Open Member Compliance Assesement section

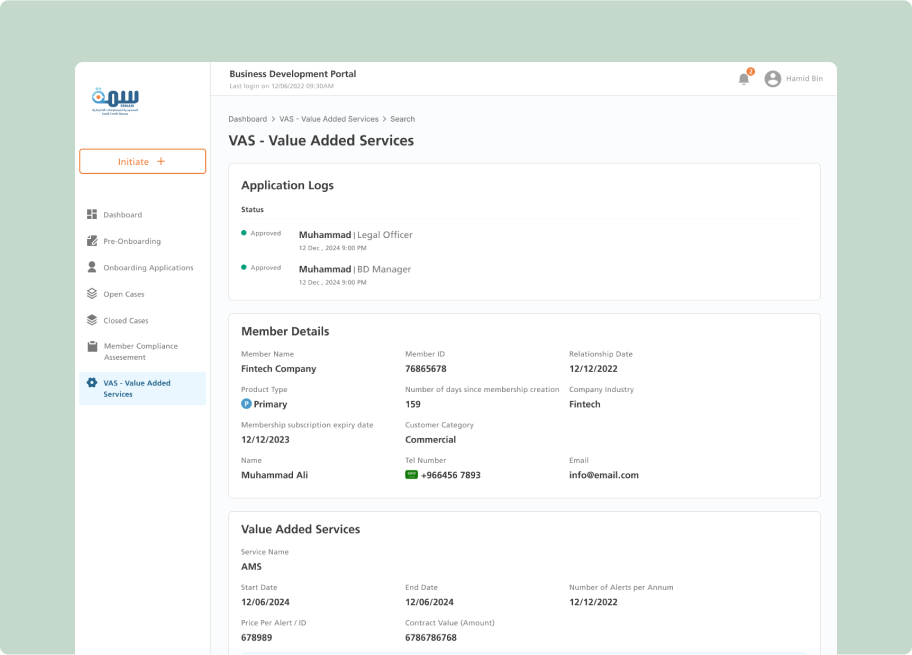pyautogui.click(x=141, y=351)
